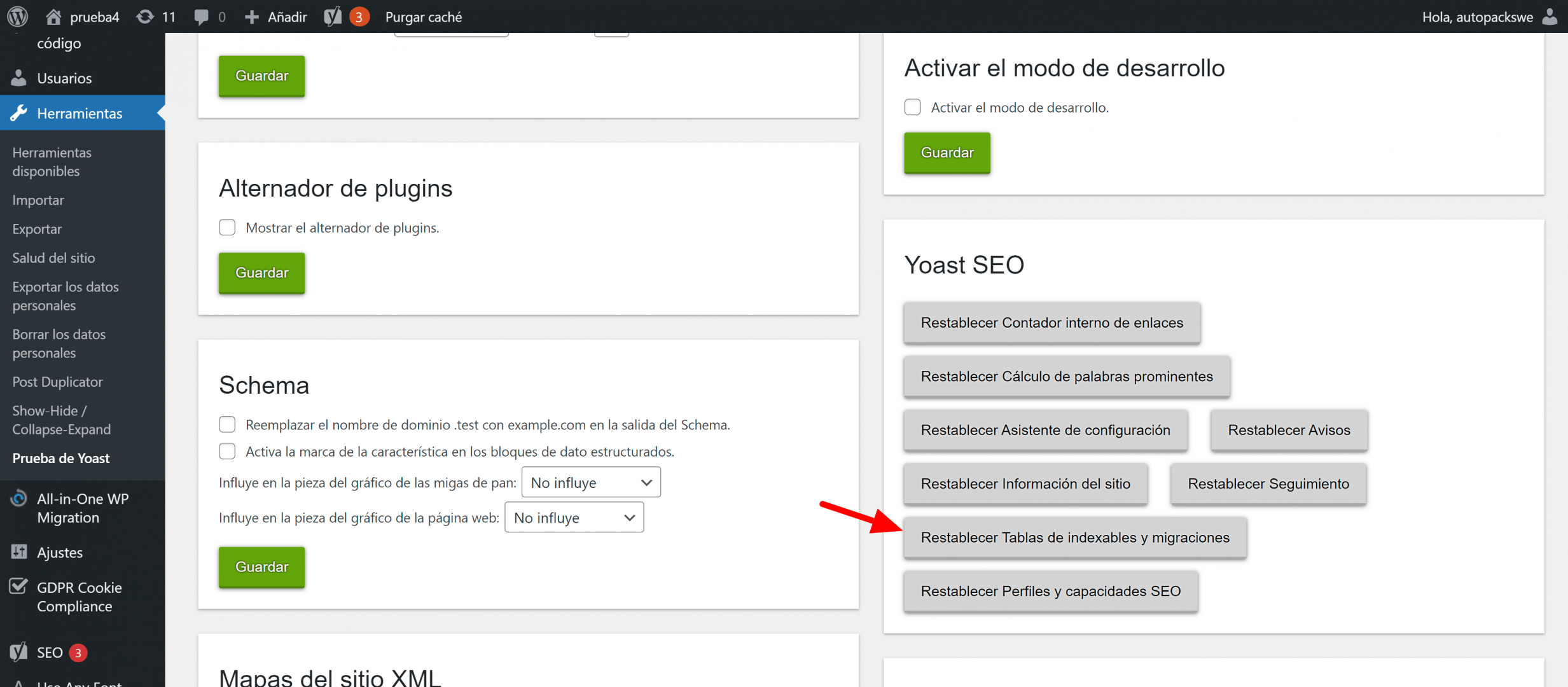1568x687 pixels.
Task: Click the SEO Yoast icon in sidebar
Action: (x=19, y=652)
